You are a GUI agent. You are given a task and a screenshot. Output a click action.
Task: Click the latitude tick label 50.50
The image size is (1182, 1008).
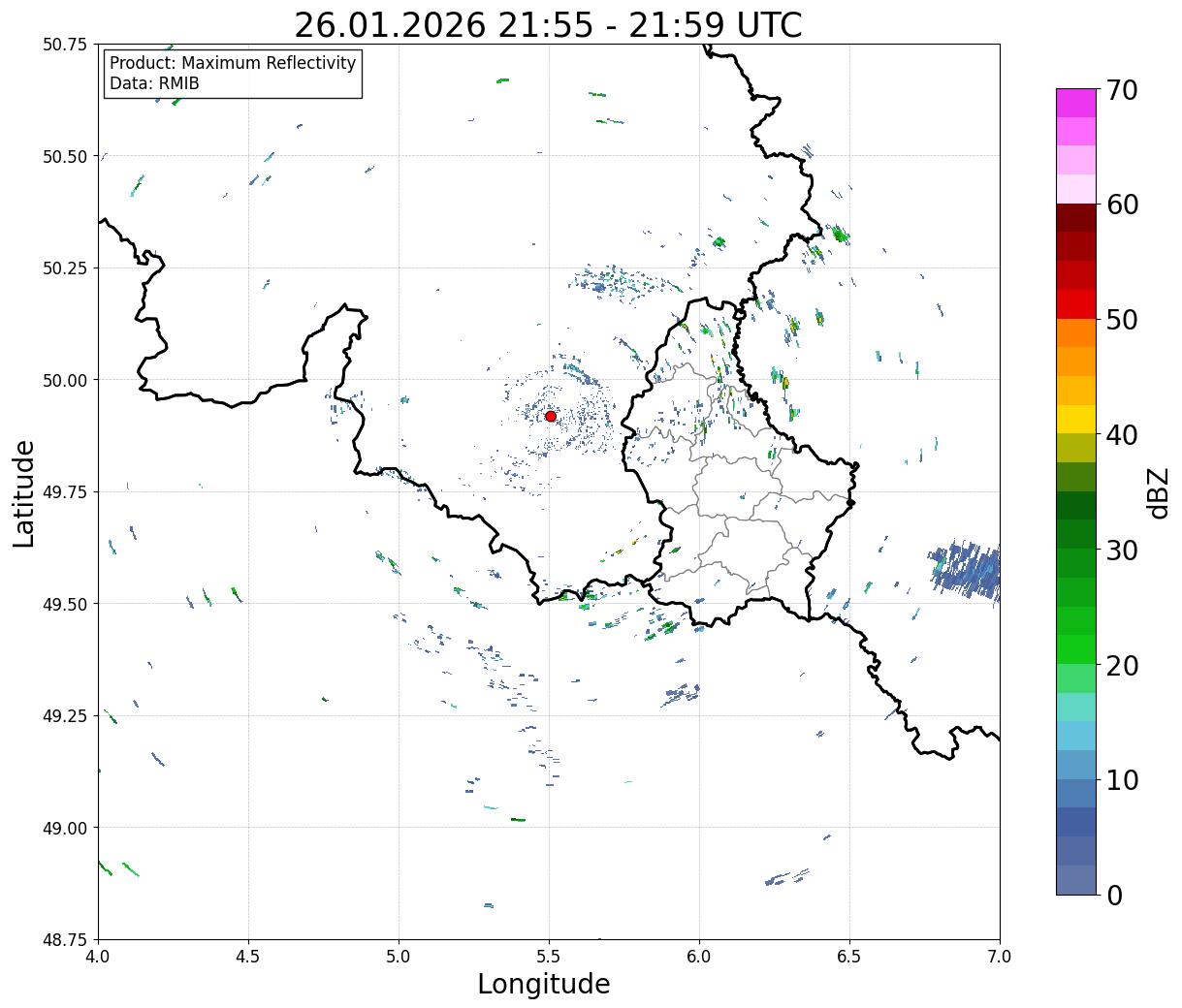(65, 157)
